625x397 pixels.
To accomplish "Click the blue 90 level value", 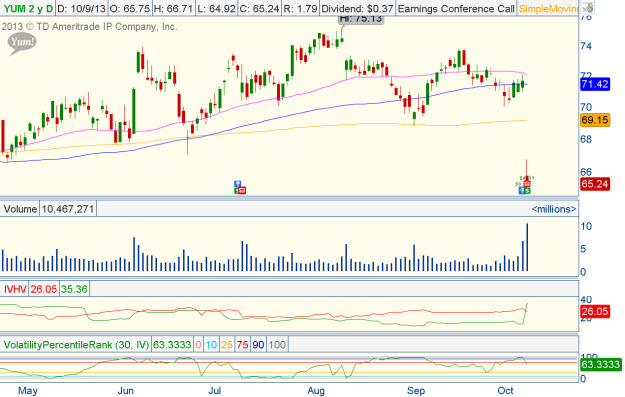I will [x=258, y=345].
